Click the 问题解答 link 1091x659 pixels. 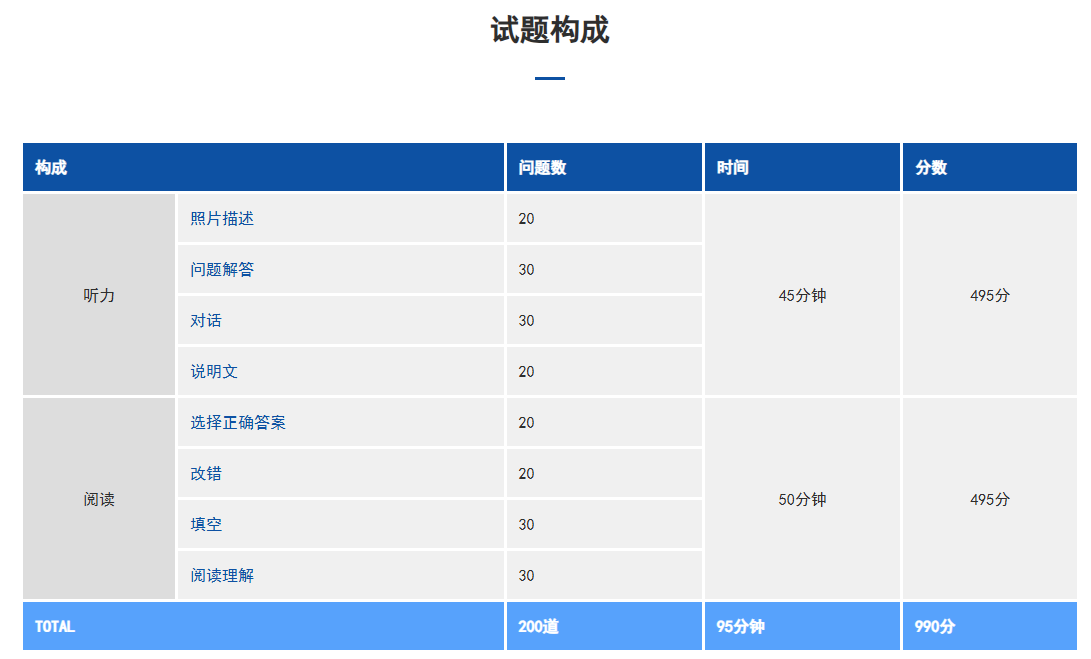pos(222,269)
